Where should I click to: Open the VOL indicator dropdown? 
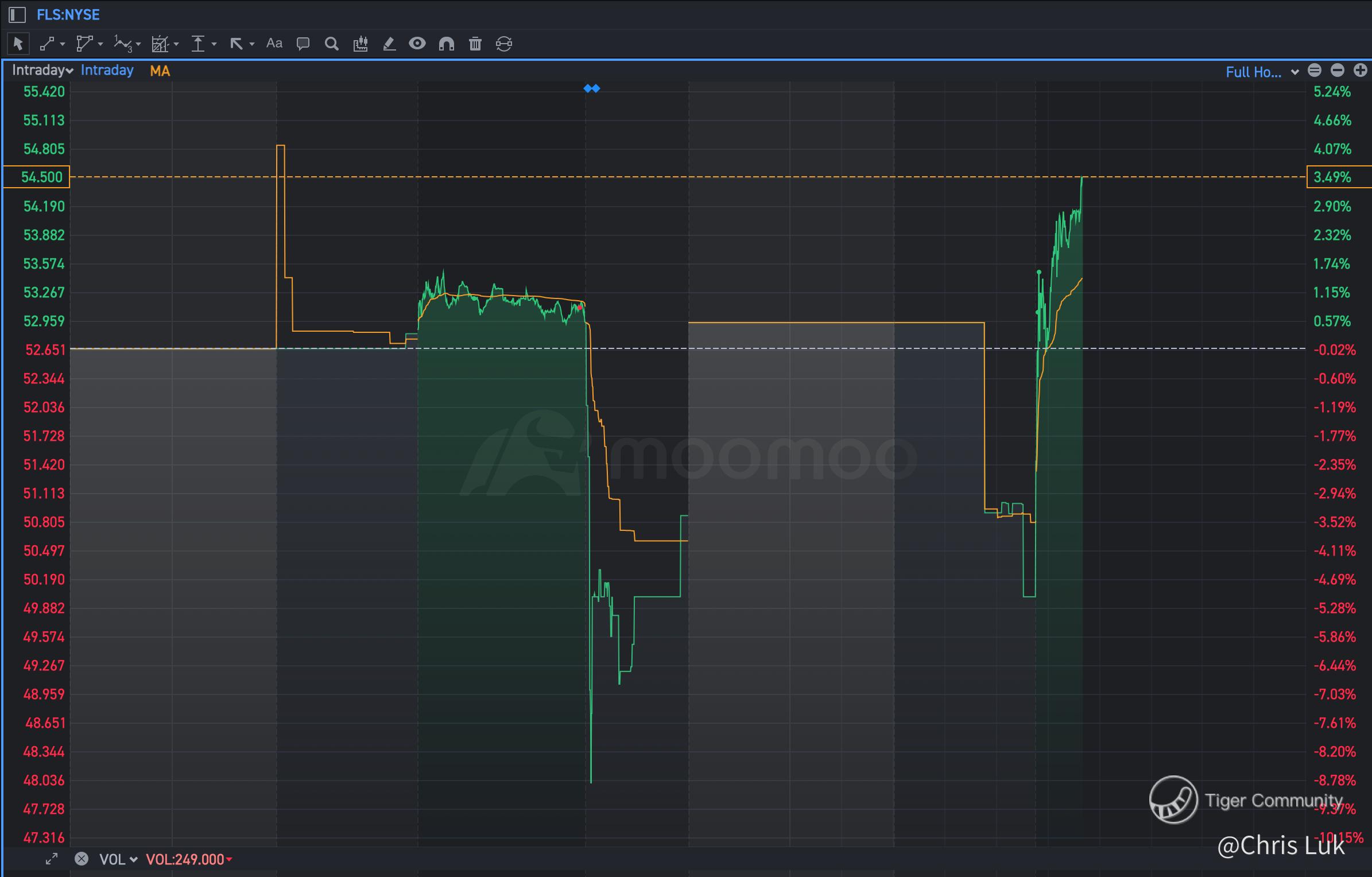click(x=118, y=859)
